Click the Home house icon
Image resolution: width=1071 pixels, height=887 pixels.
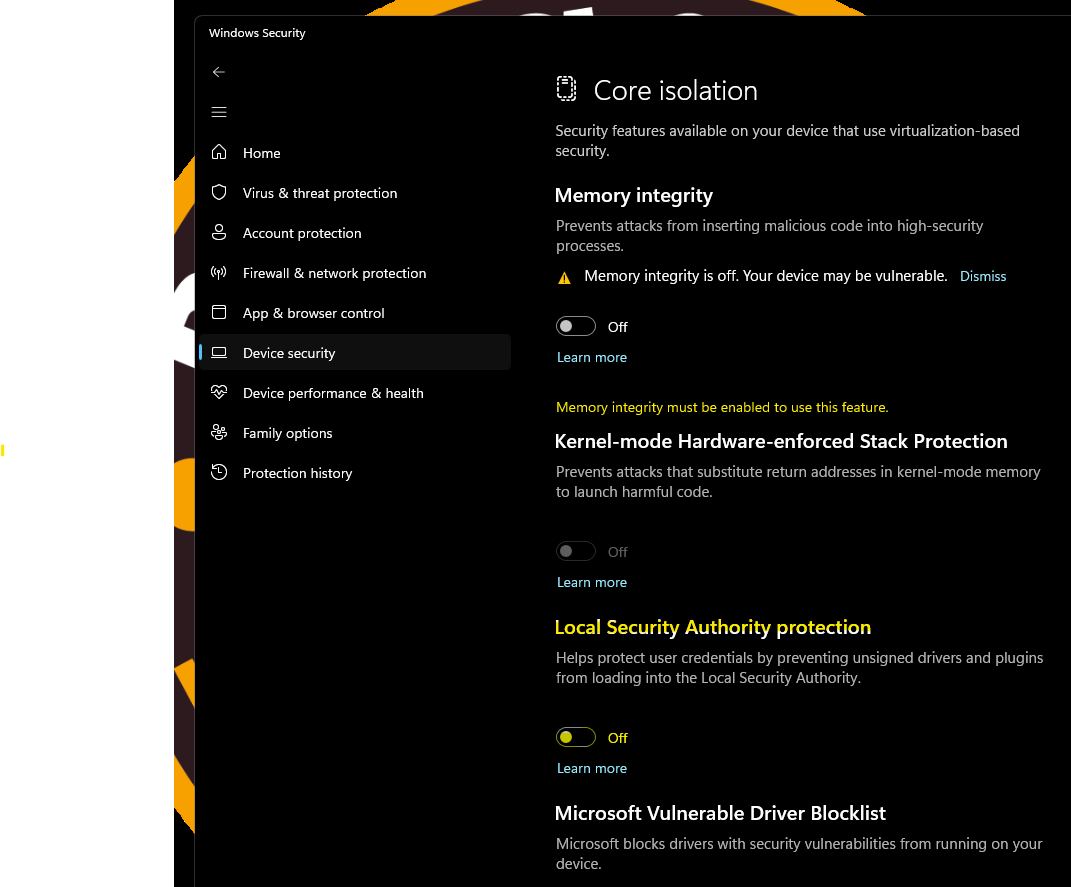click(219, 152)
